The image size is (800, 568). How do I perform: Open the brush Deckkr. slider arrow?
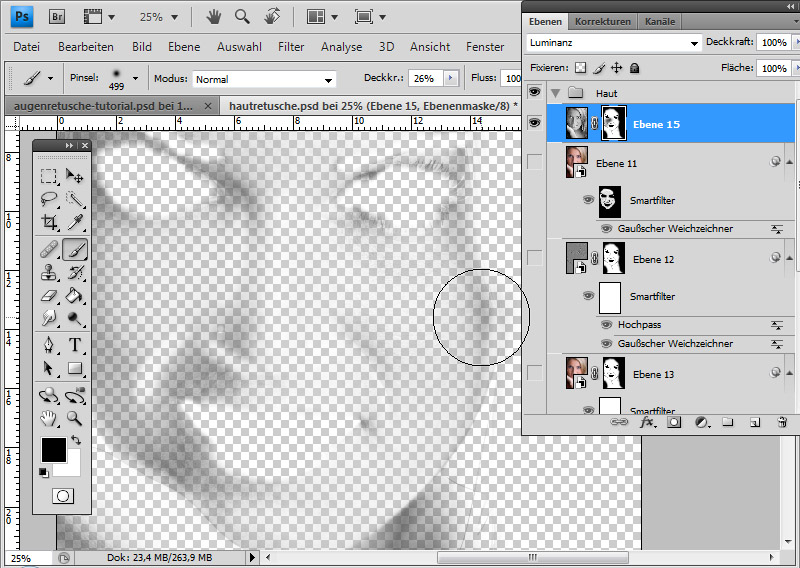[450, 78]
